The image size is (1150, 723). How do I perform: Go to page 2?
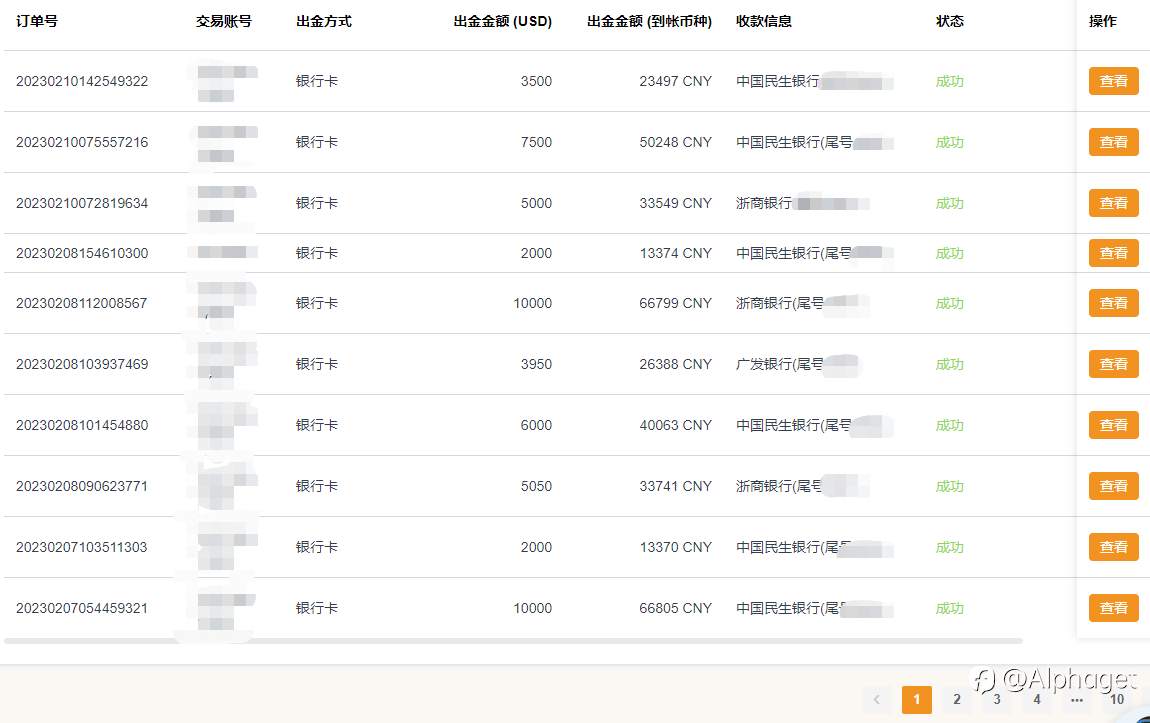click(956, 700)
